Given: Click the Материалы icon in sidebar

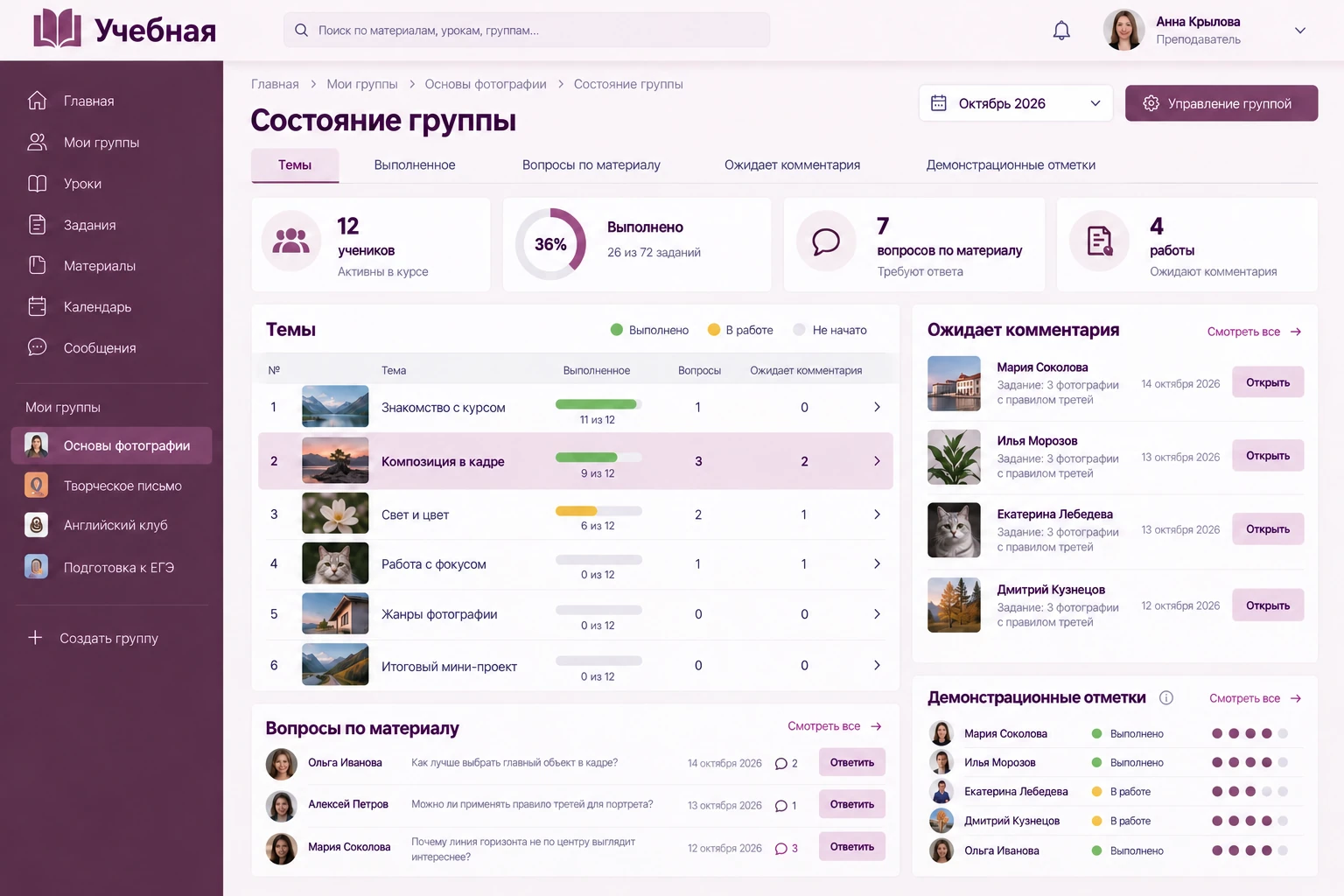Looking at the screenshot, I should point(37,265).
